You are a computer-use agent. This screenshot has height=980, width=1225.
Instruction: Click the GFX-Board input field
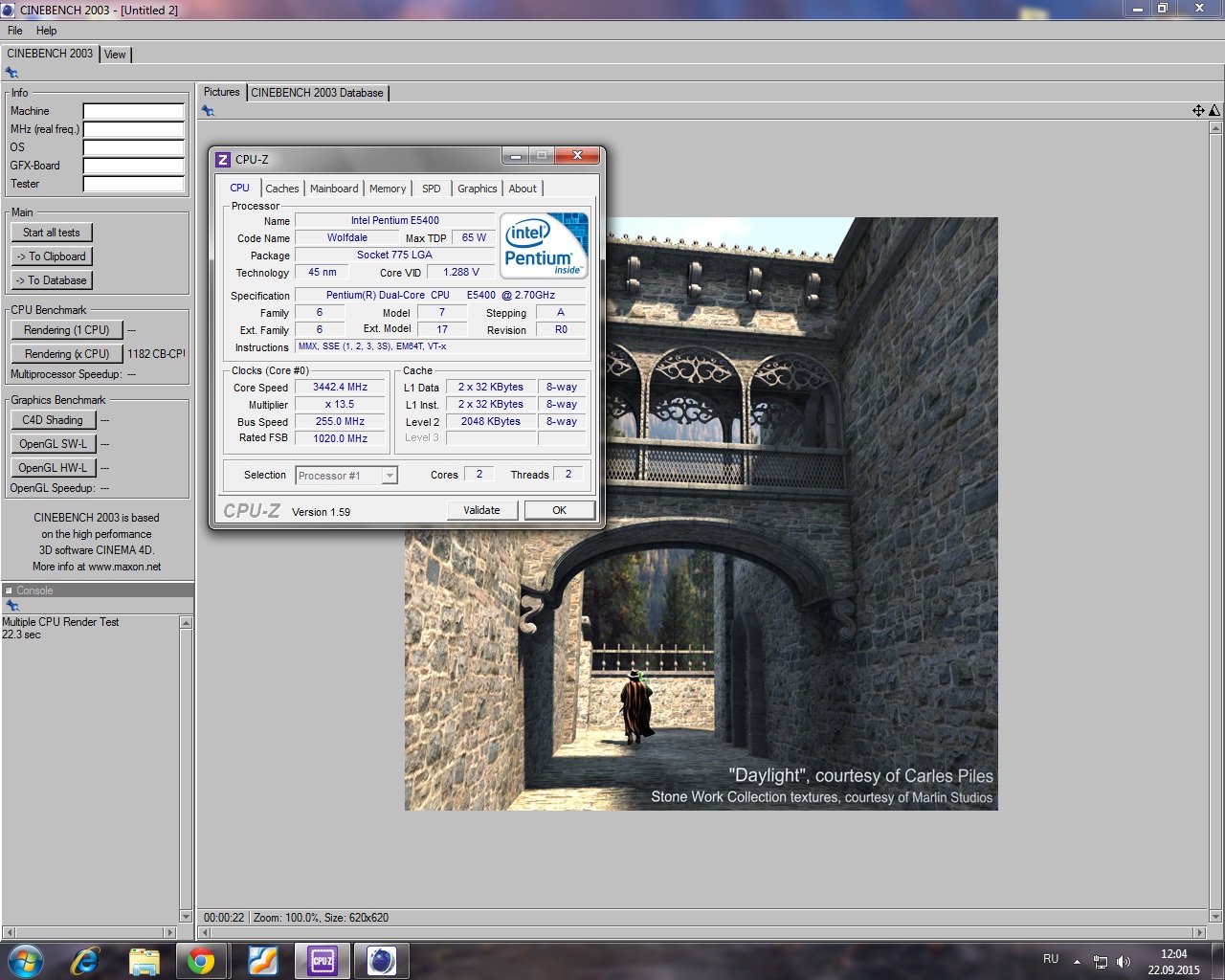tap(133, 166)
